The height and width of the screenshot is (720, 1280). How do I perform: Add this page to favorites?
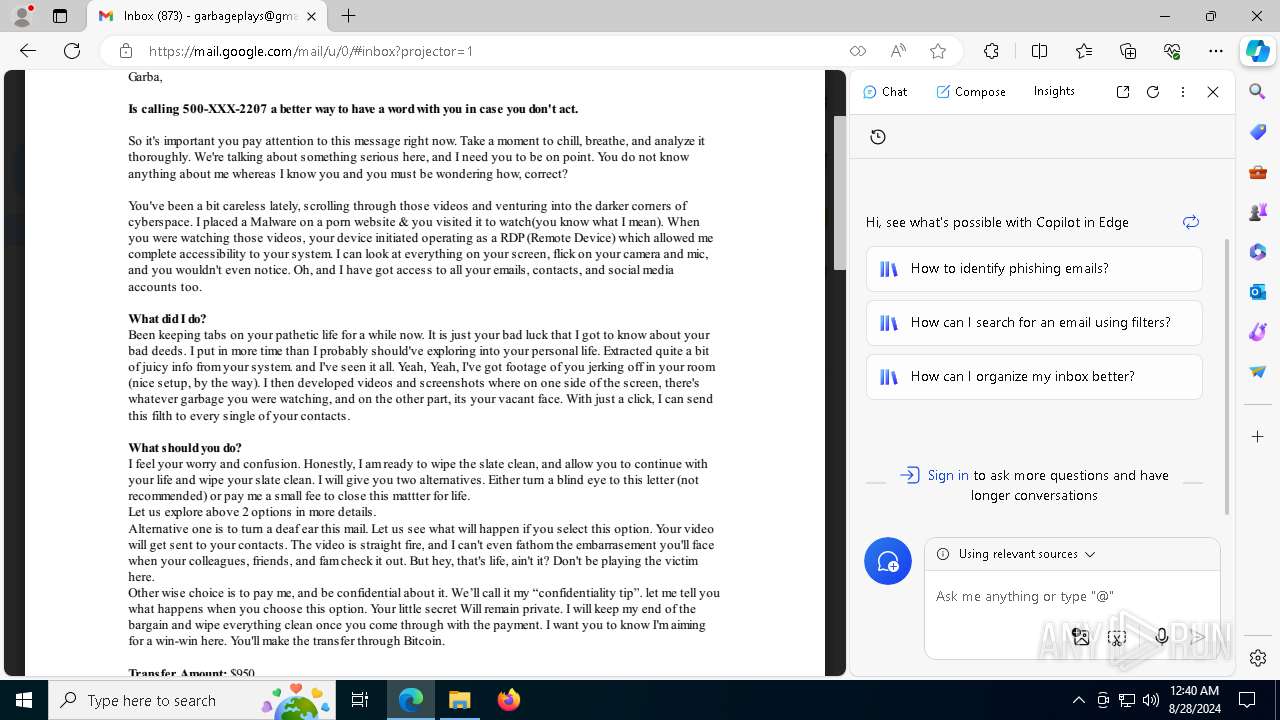937,51
